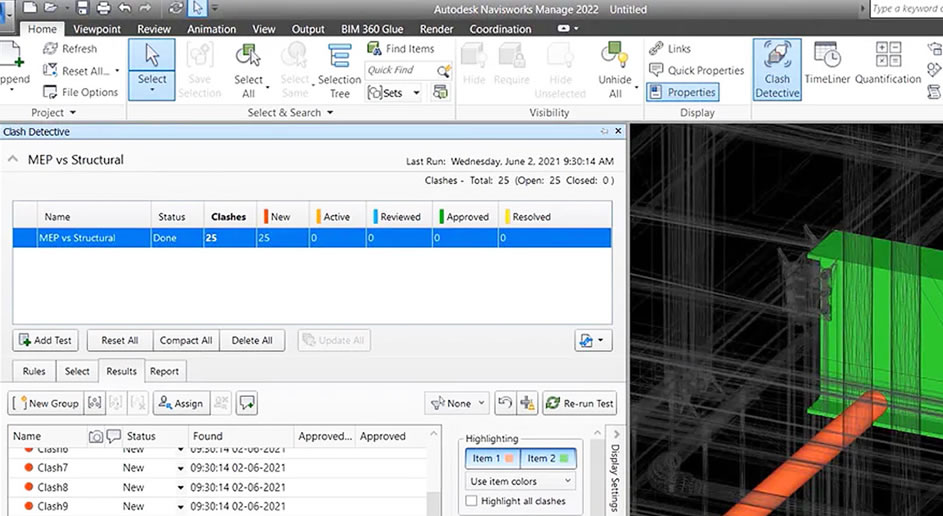The image size is (943, 516).
Task: Click the New Group button
Action: 46,403
